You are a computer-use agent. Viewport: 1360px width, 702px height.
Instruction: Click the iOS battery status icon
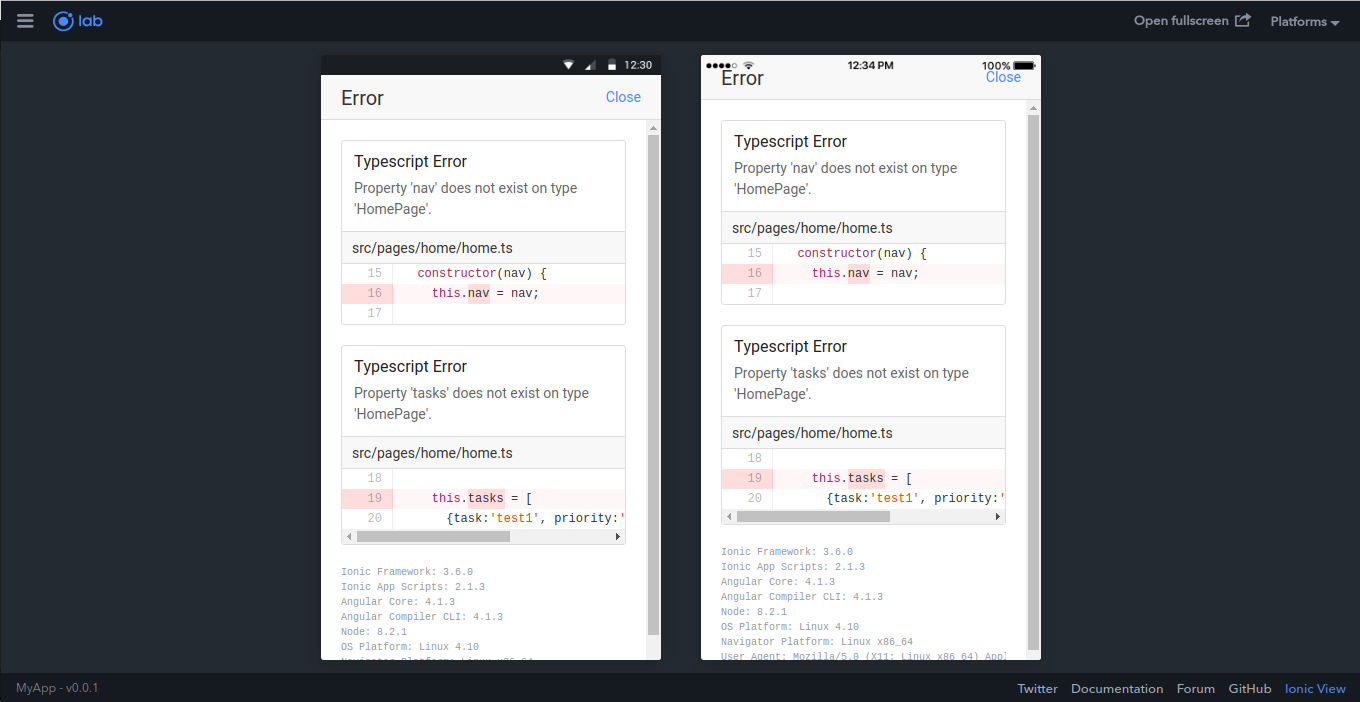1023,66
